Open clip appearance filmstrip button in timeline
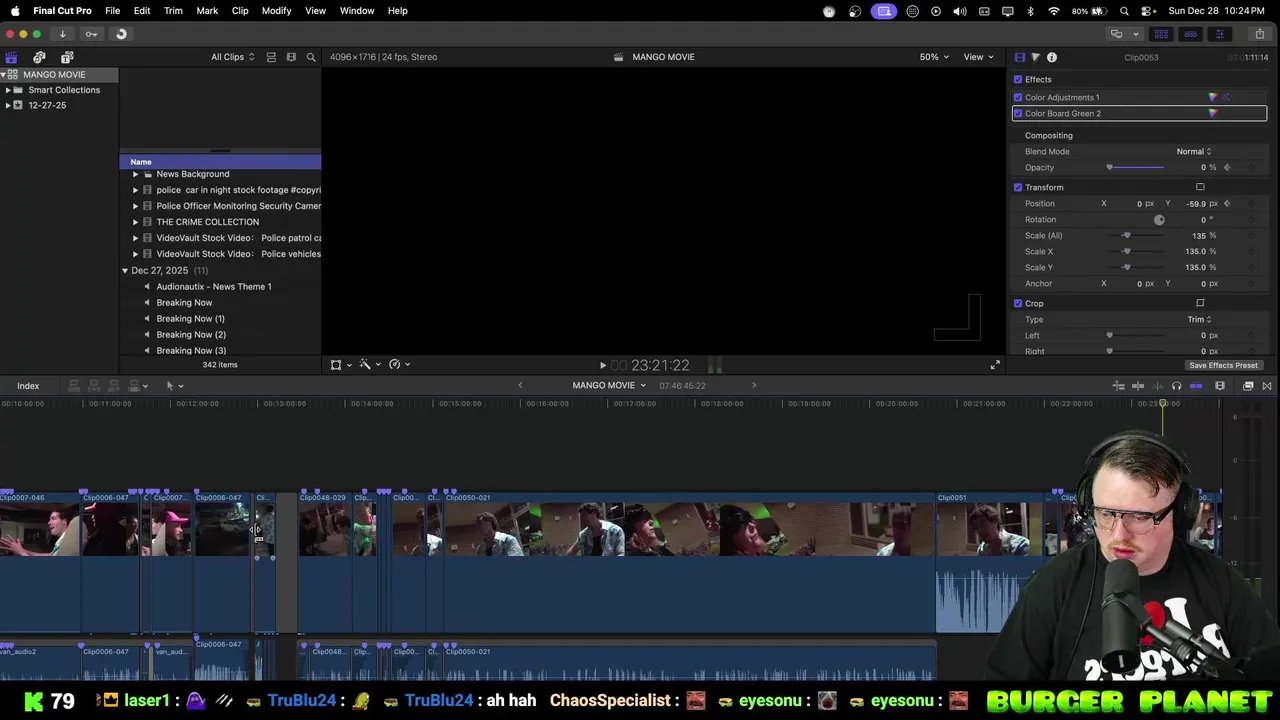 tap(1220, 386)
